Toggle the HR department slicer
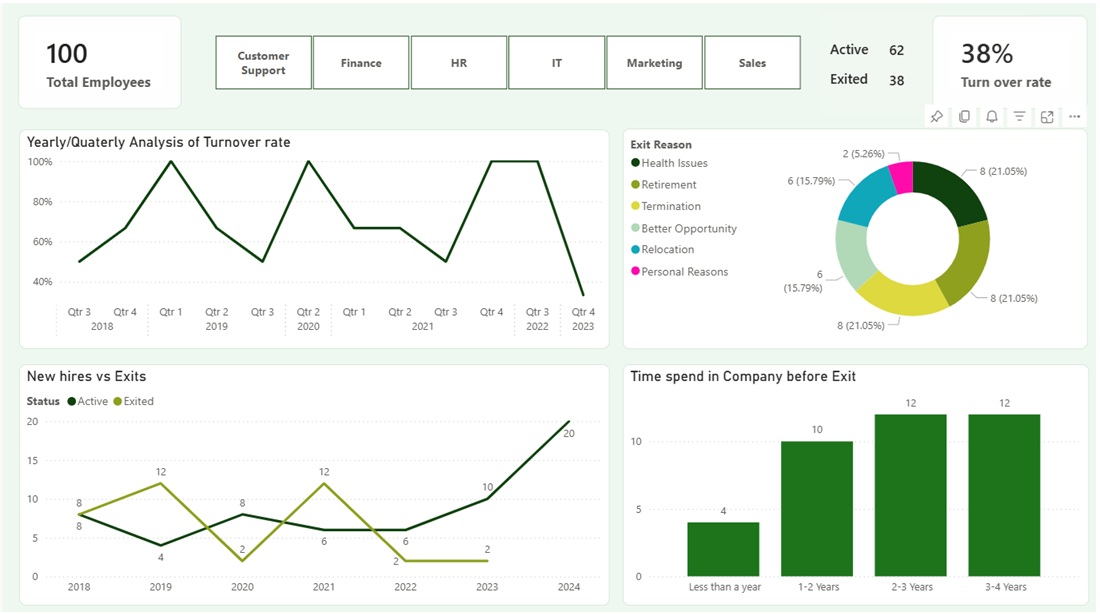This screenshot has width=1100, height=614. point(459,63)
